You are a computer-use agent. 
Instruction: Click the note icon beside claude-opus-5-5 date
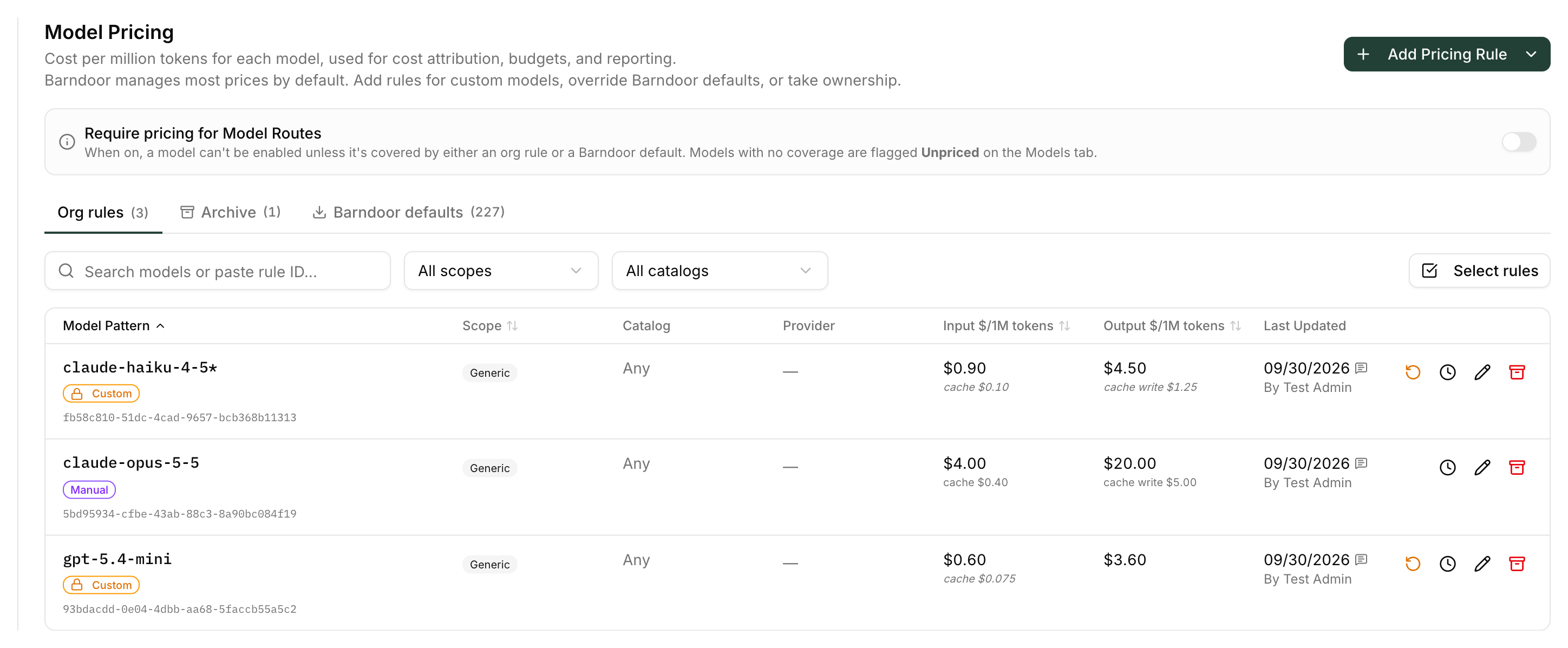point(1361,463)
